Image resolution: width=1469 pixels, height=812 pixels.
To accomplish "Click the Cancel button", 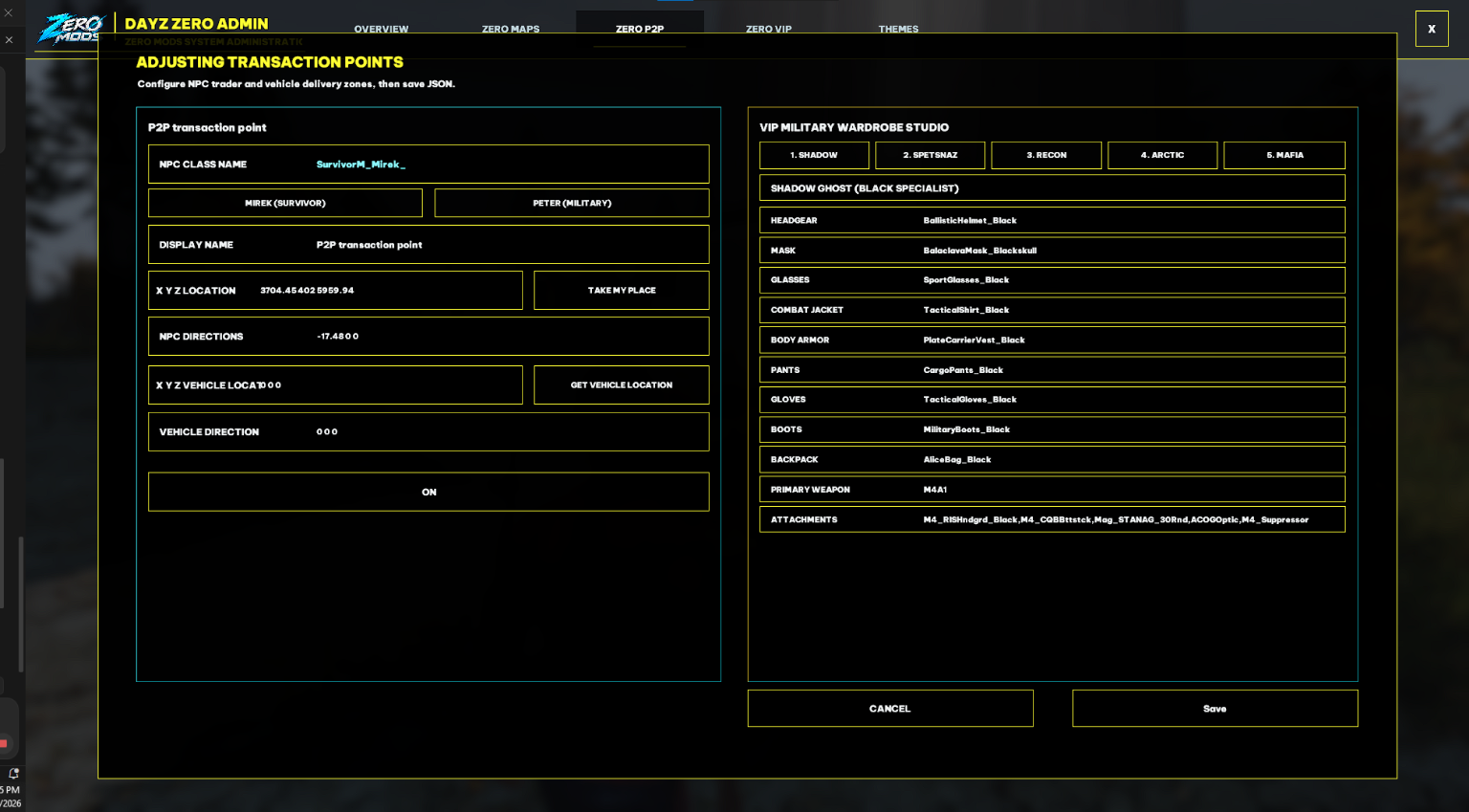I will click(890, 709).
